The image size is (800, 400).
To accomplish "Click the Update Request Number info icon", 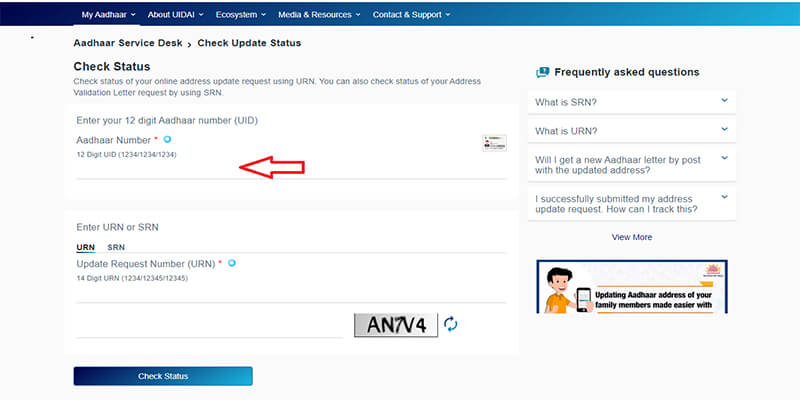I will click(x=232, y=263).
